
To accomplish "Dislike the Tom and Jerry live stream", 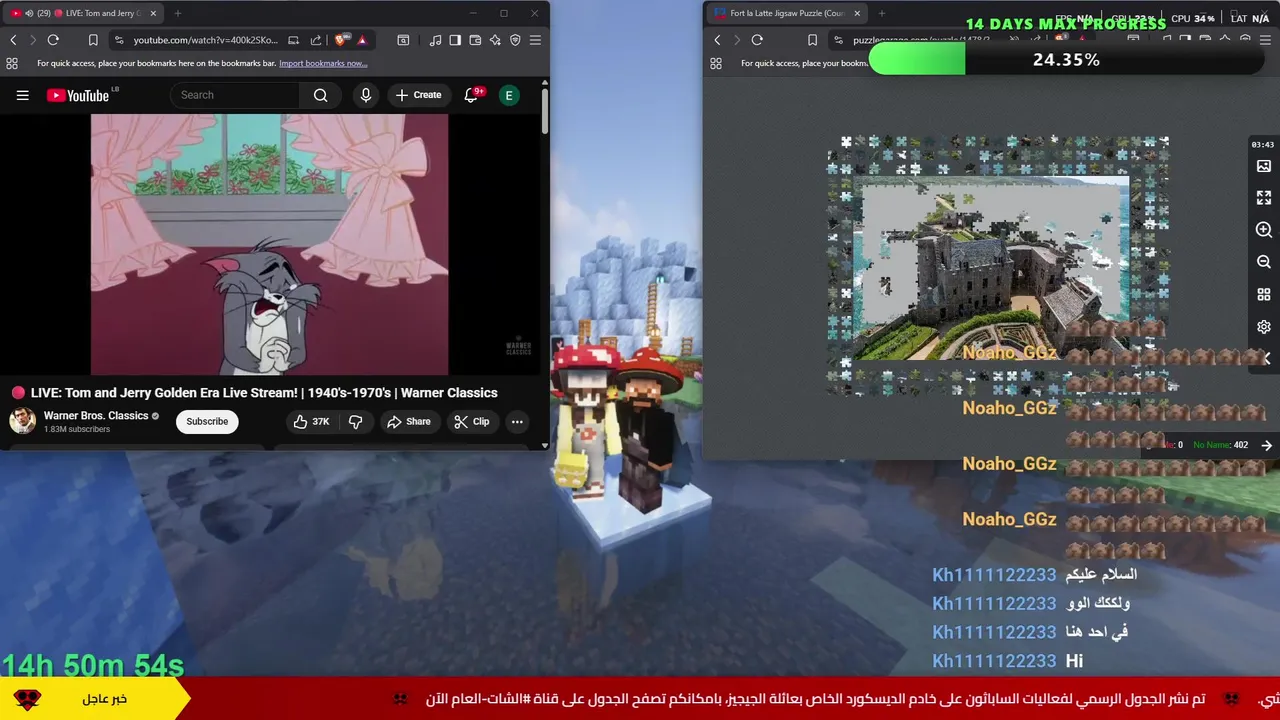I will click(x=355, y=422).
